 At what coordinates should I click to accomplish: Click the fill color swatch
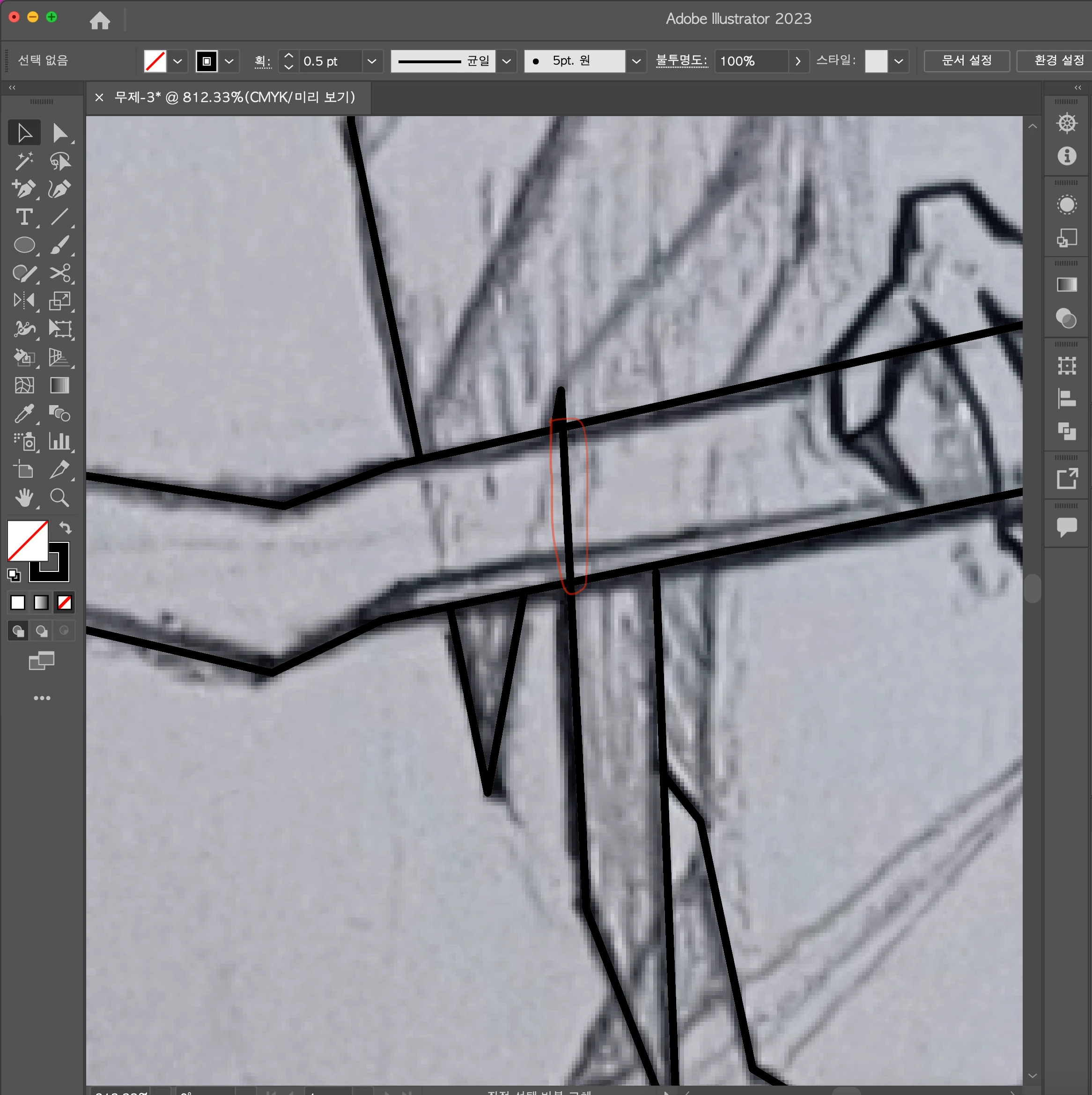[x=27, y=540]
